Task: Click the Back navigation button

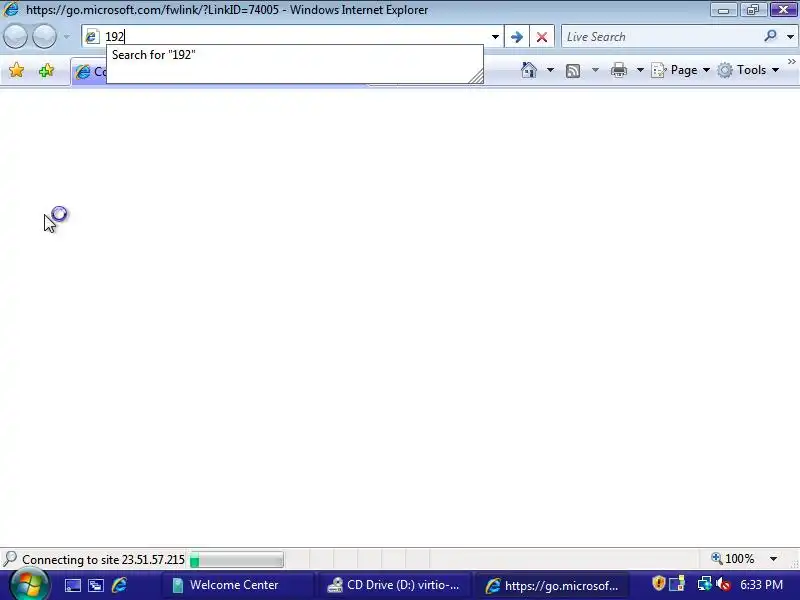Action: tap(15, 37)
